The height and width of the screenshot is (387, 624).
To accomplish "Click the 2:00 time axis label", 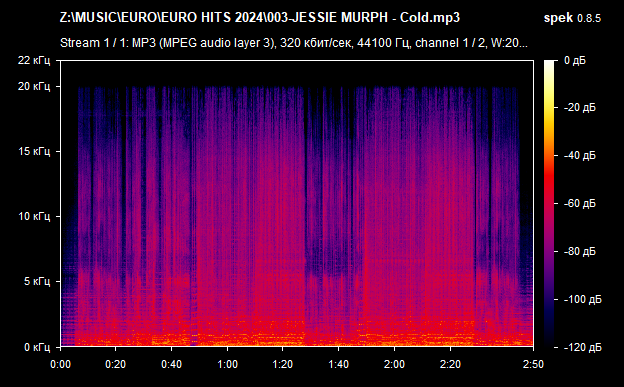I will pyautogui.click(x=394, y=364).
